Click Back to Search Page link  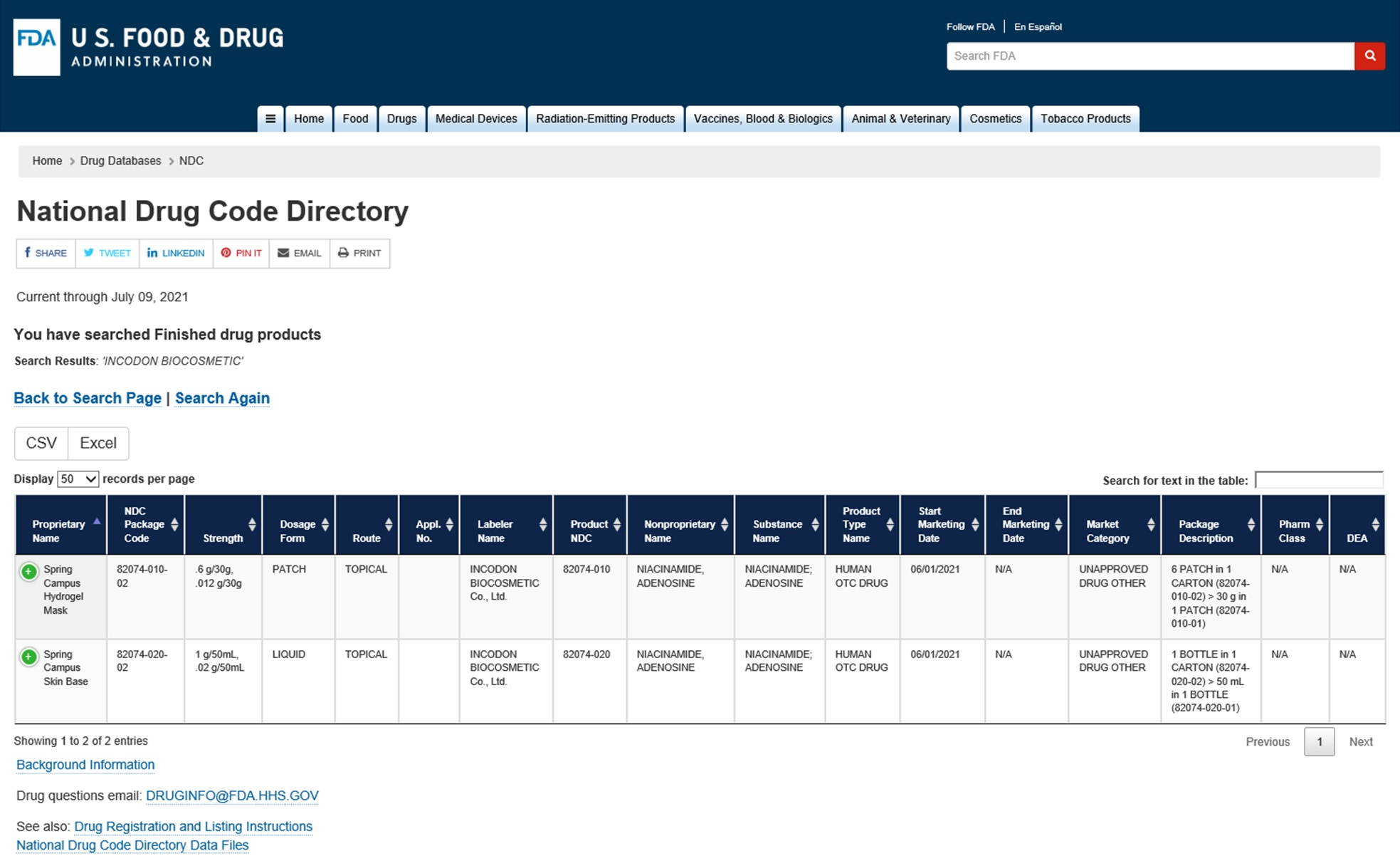pyautogui.click(x=88, y=398)
